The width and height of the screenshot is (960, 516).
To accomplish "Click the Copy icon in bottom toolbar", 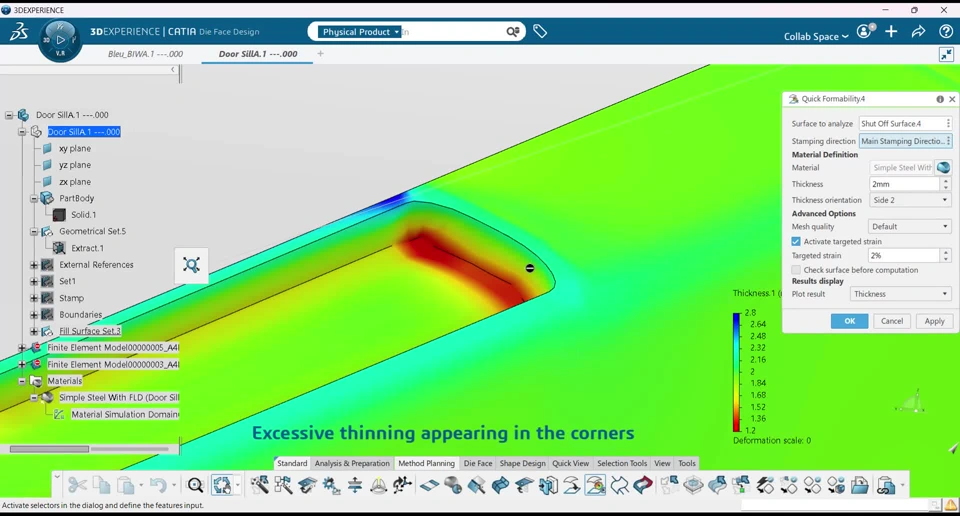I will coord(102,485).
